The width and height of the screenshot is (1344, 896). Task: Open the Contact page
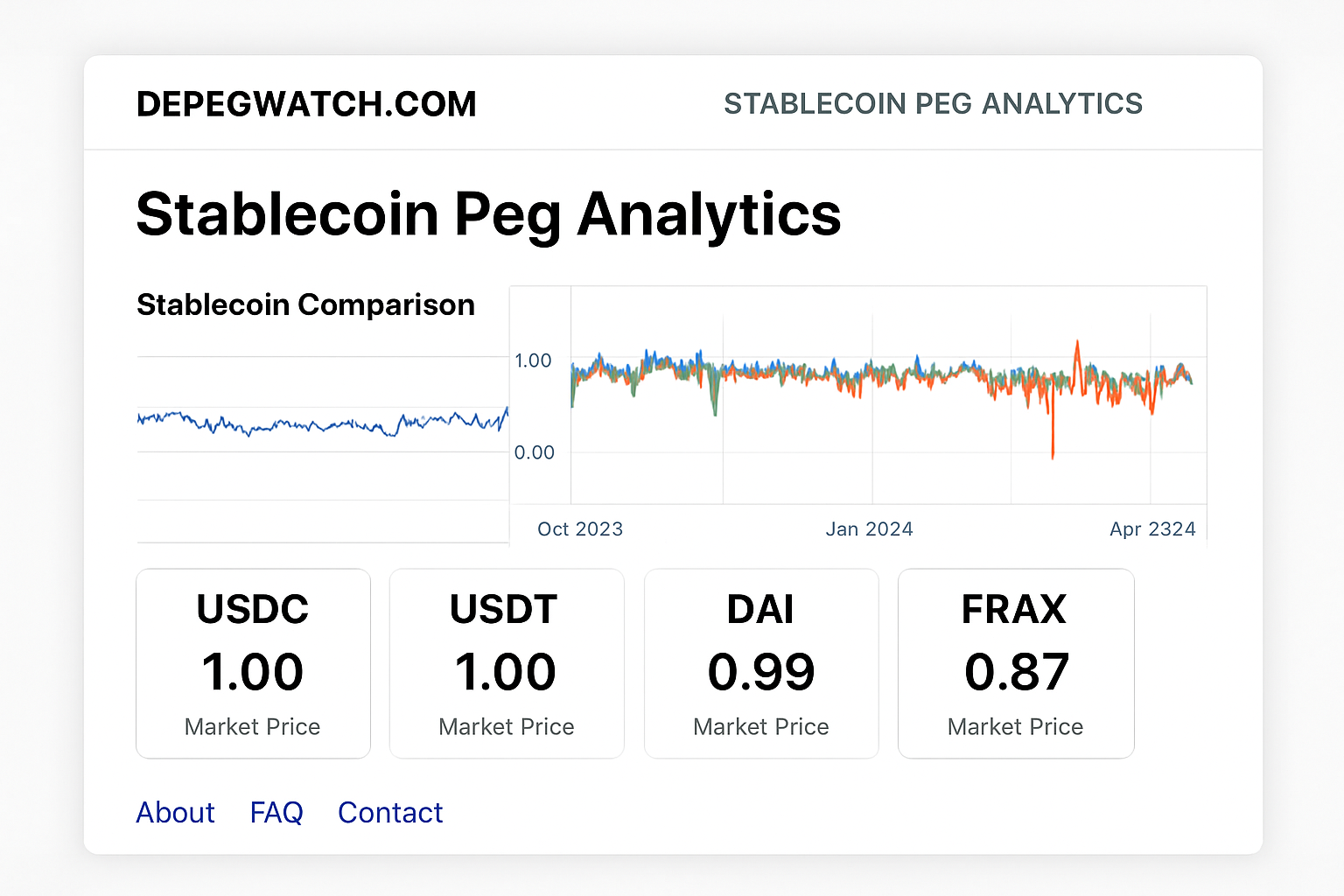(389, 812)
